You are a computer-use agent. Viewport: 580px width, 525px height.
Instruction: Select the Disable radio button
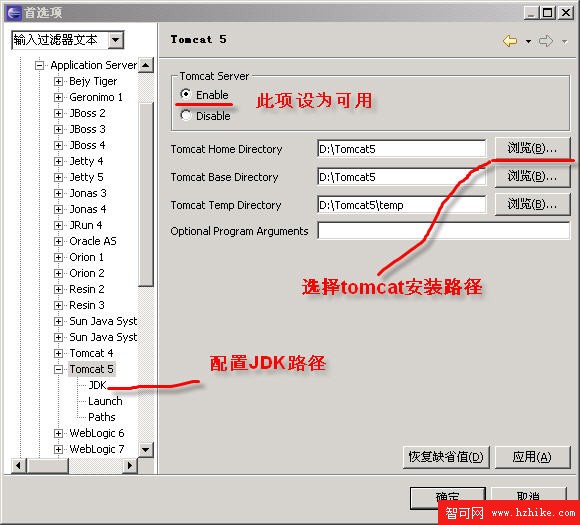pos(186,115)
